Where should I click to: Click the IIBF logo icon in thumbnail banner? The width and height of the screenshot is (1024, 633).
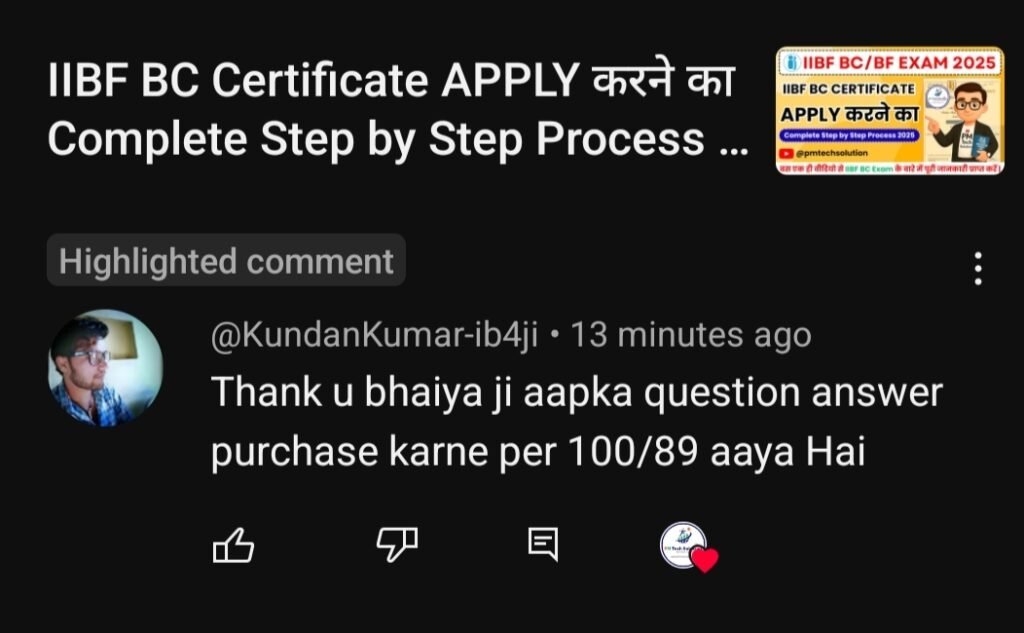[x=793, y=63]
